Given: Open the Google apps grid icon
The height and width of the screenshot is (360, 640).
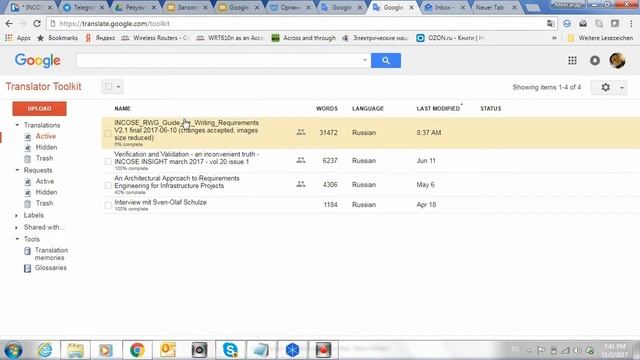Looking at the screenshot, I should tap(572, 60).
